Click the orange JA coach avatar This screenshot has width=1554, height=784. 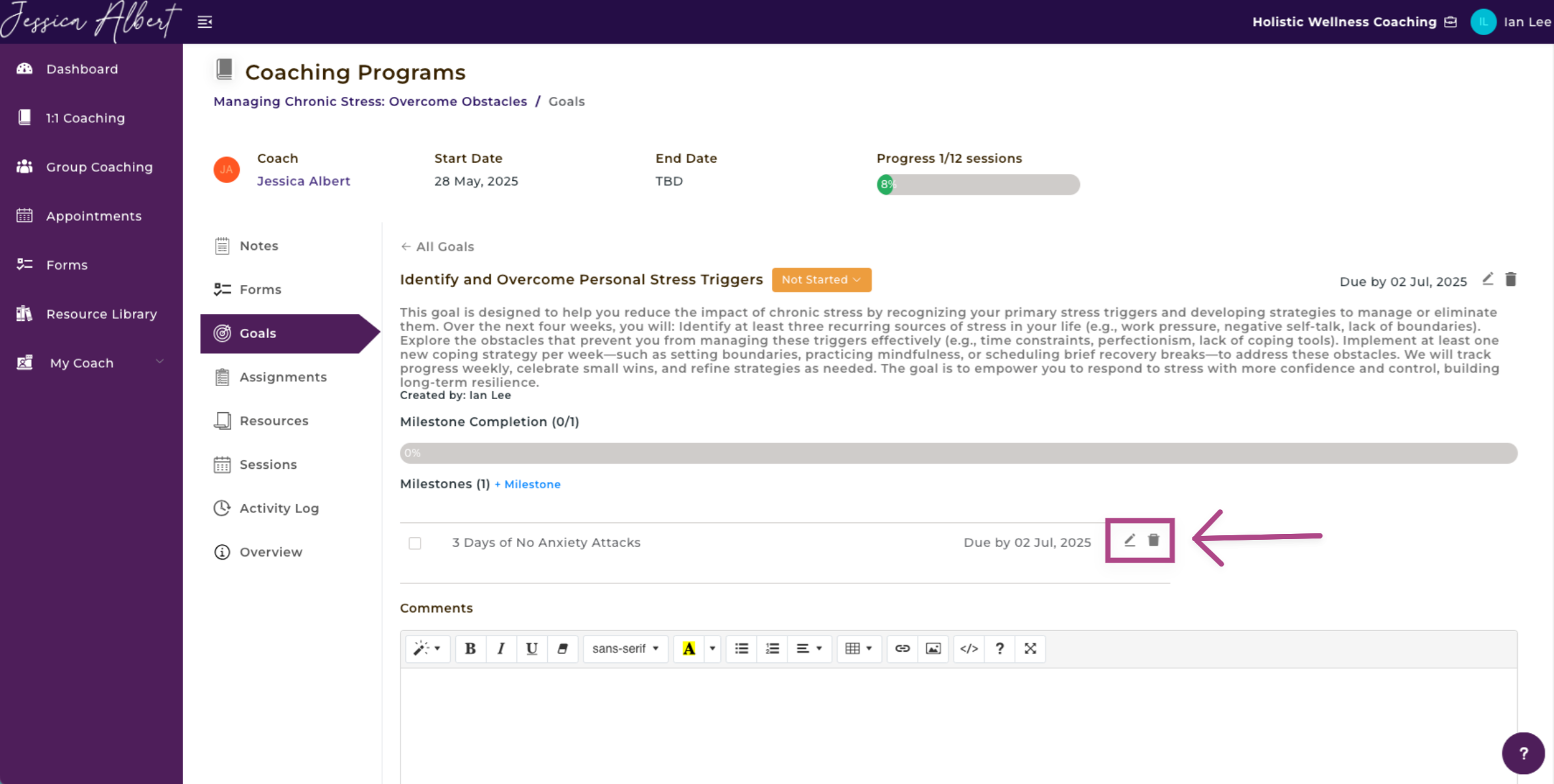click(x=227, y=170)
